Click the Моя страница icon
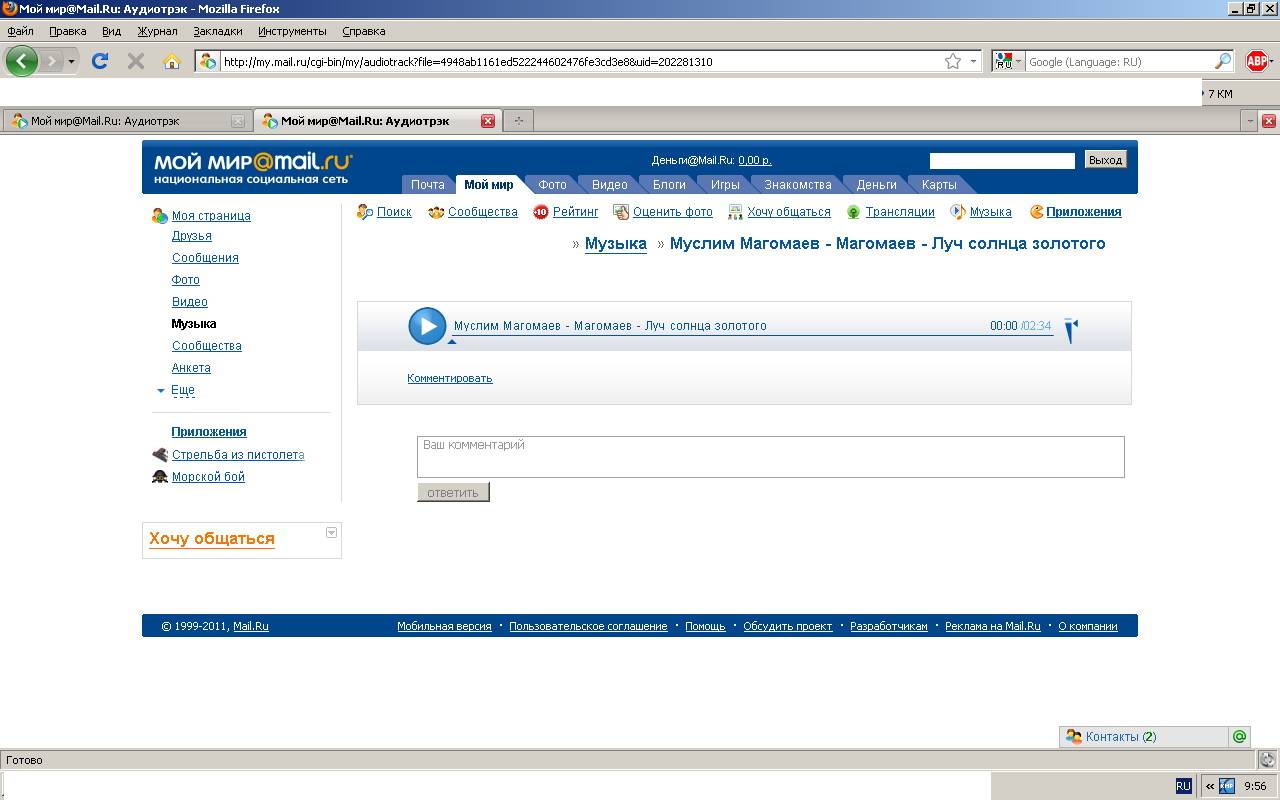 coord(160,215)
